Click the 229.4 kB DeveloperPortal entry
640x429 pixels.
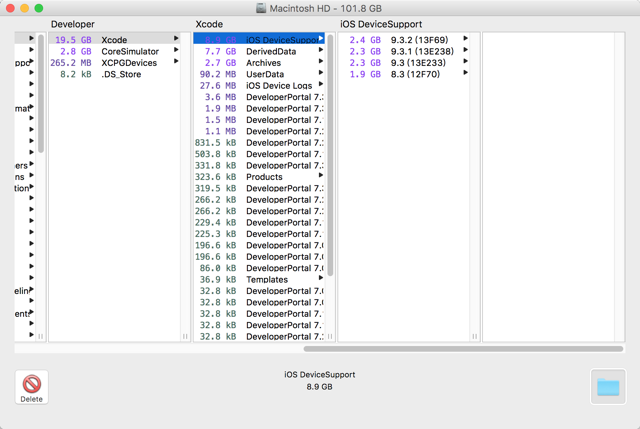click(259, 222)
